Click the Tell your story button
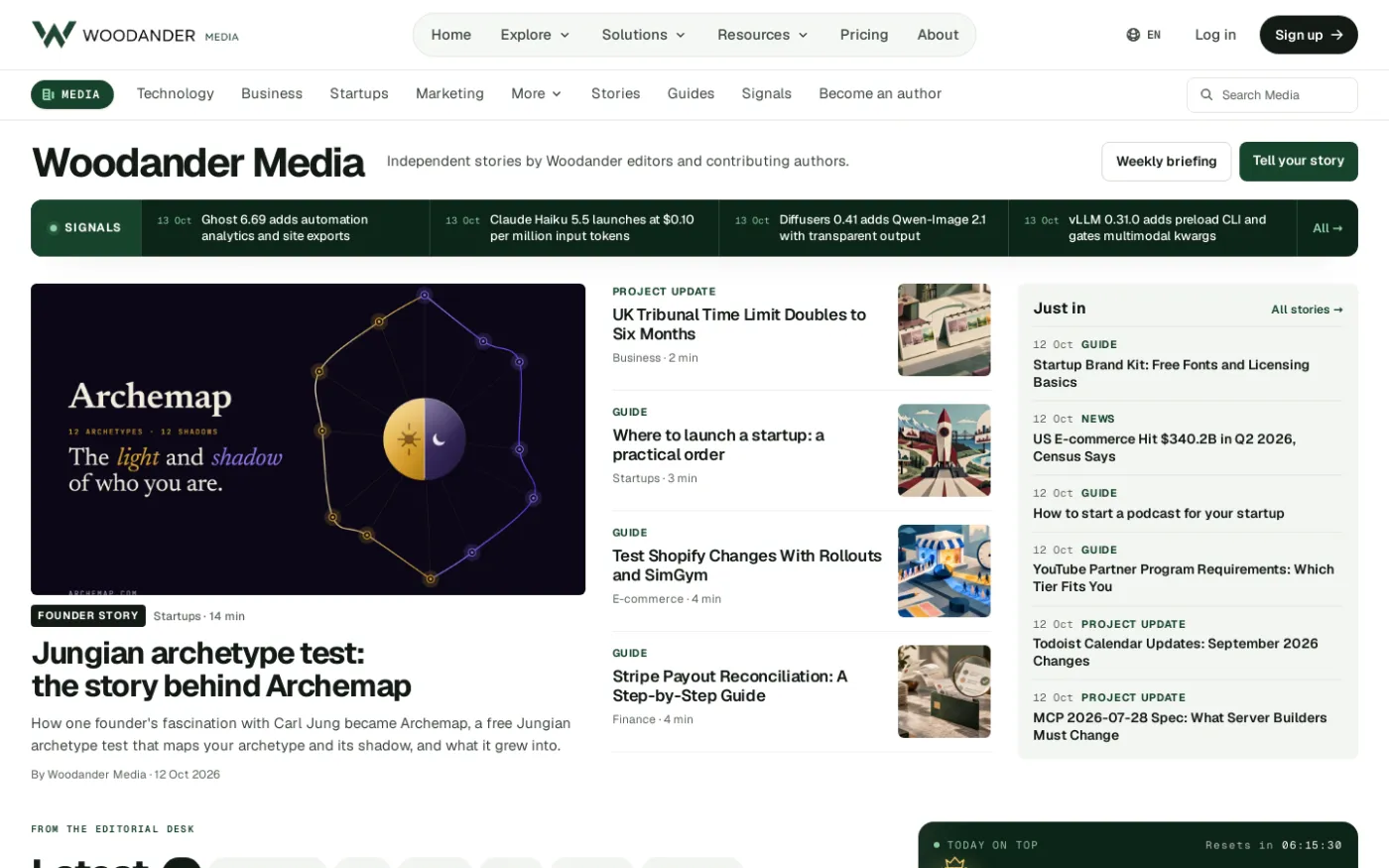This screenshot has width=1389, height=868. click(x=1298, y=162)
